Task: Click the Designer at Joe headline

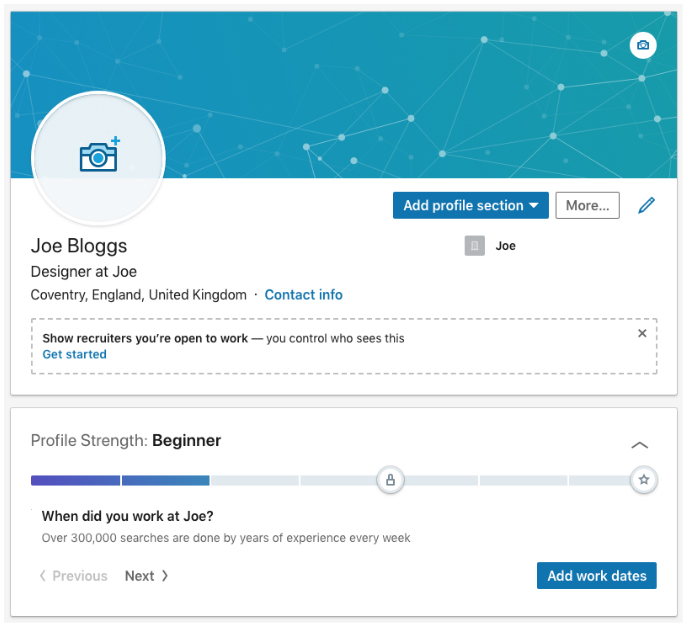Action: point(84,271)
